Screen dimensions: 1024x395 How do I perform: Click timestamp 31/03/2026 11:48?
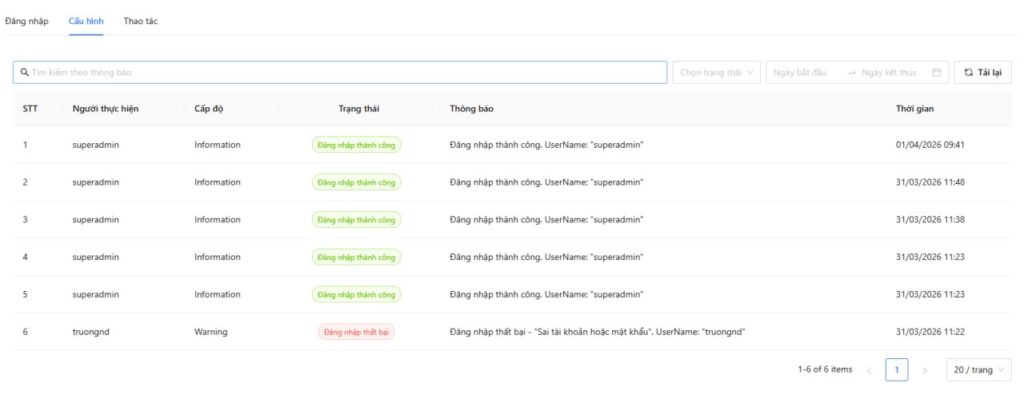(x=930, y=182)
